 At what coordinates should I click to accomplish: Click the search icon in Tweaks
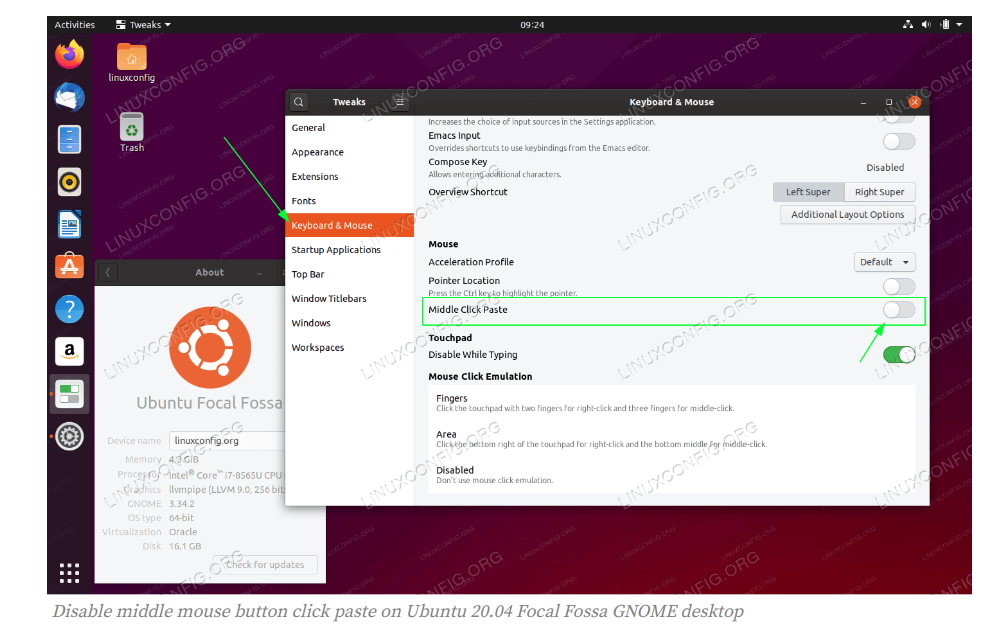click(299, 102)
